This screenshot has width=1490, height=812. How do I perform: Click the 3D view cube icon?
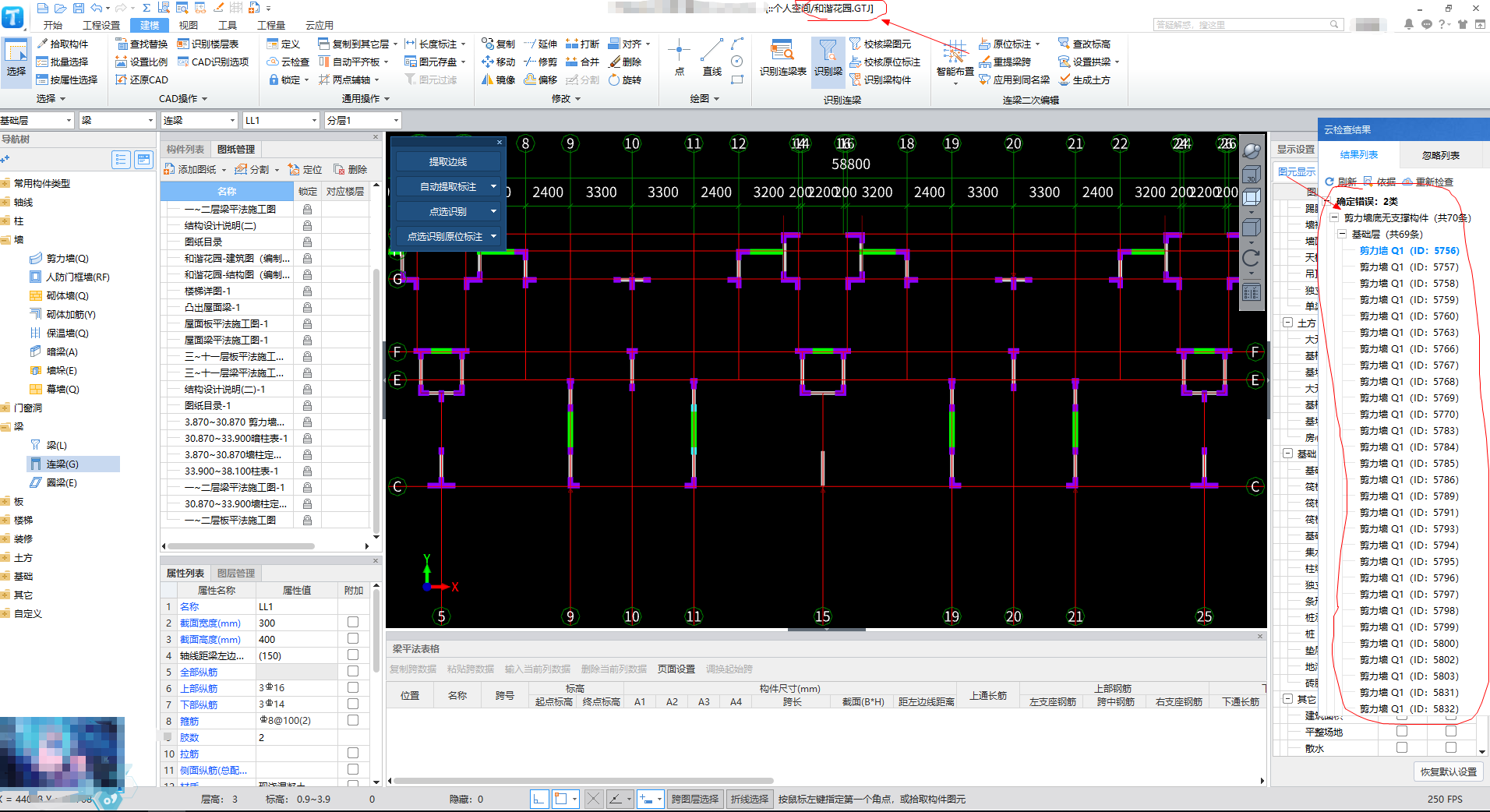pos(1251,175)
